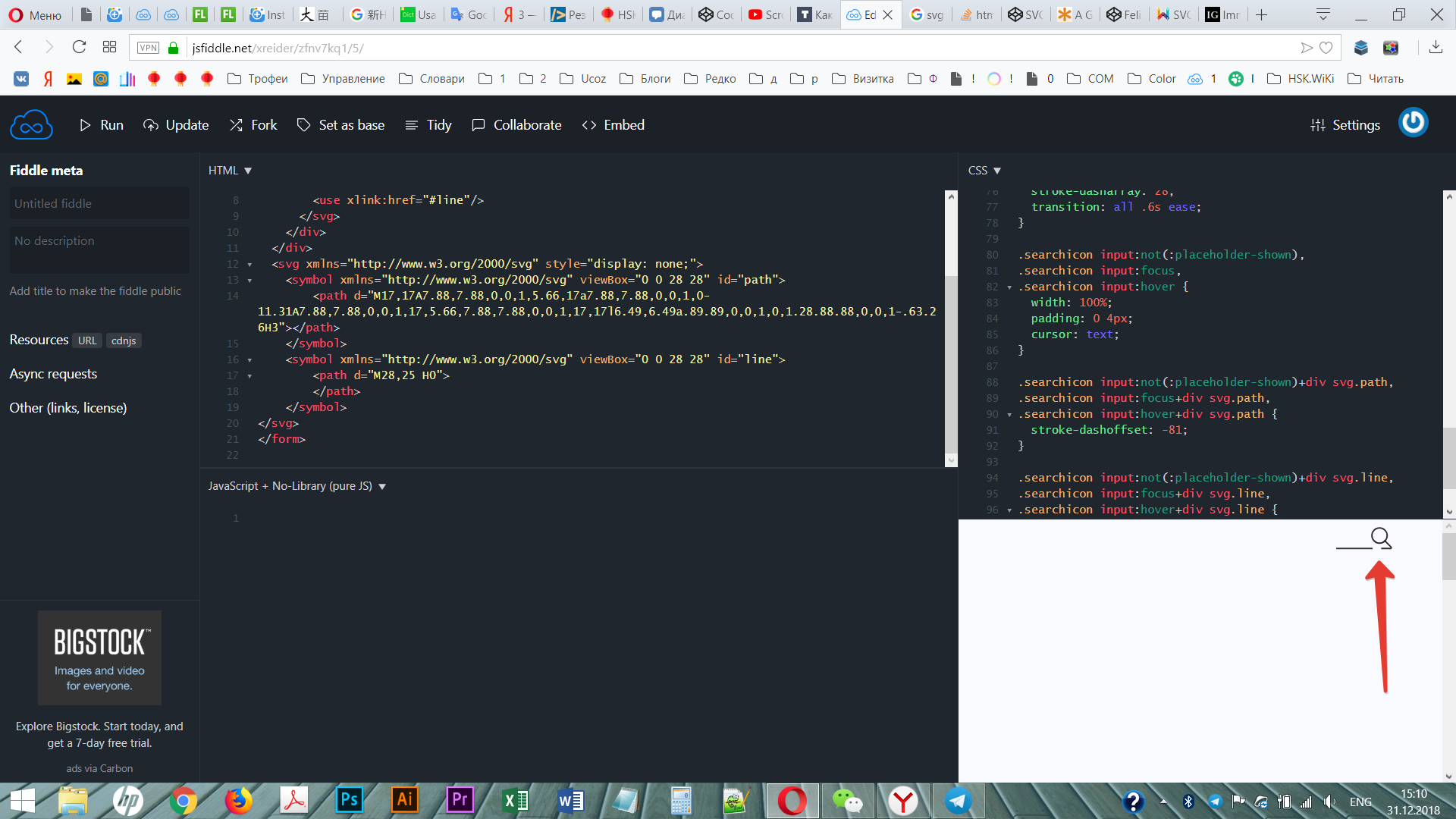Viewport: 1456px width, 819px height.
Task: Open Excel from taskbar
Action: click(x=516, y=801)
